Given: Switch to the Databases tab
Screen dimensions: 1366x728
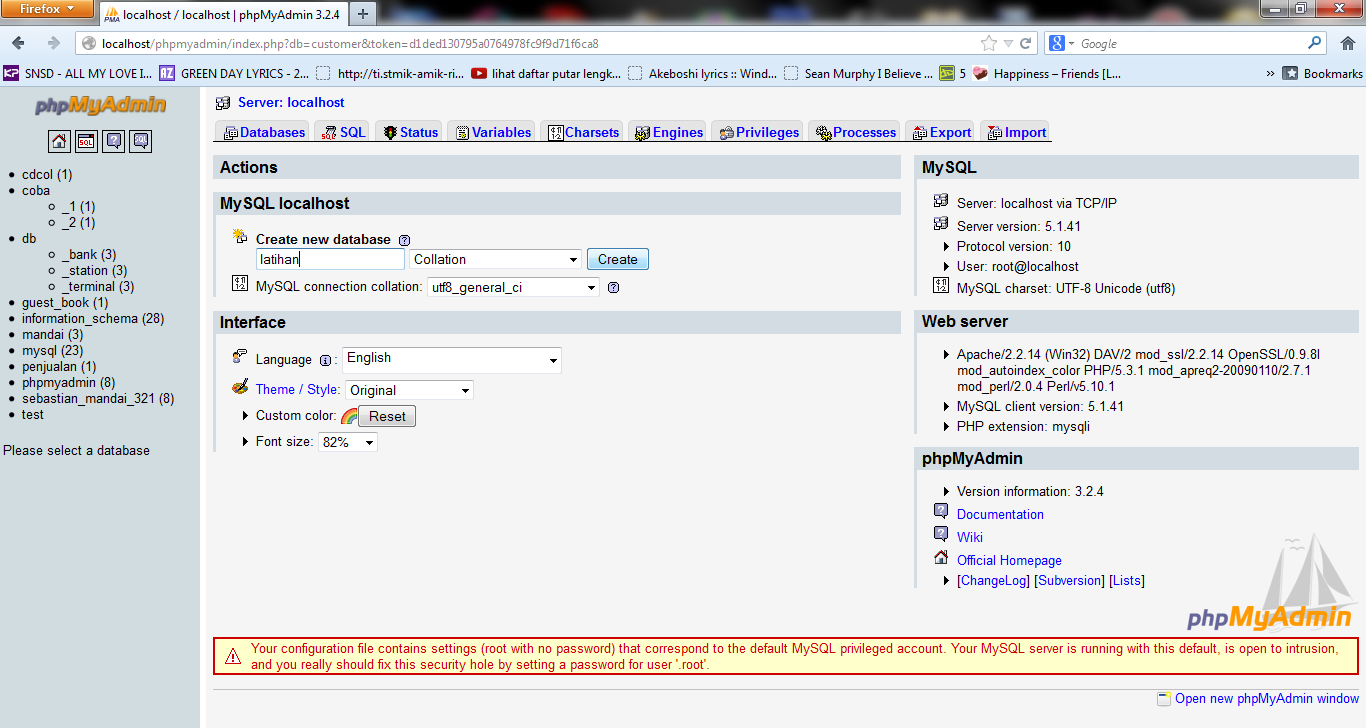Looking at the screenshot, I should point(263,132).
